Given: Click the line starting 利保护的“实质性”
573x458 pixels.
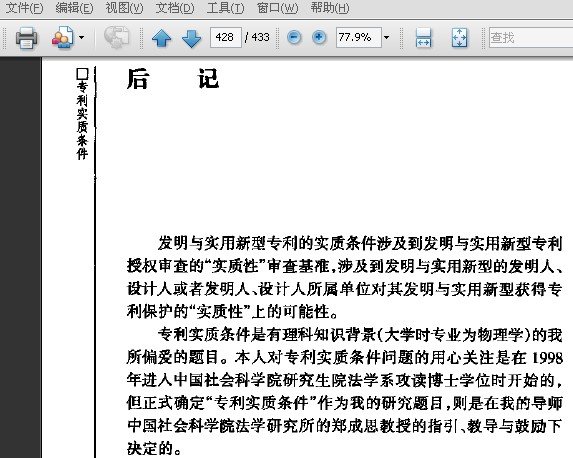Looking at the screenshot, I should tap(233, 312).
